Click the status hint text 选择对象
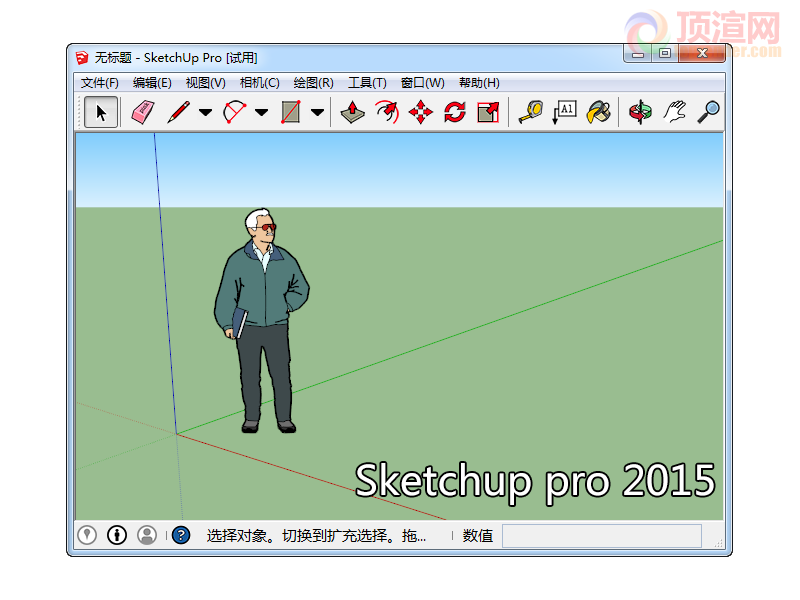 [237, 536]
